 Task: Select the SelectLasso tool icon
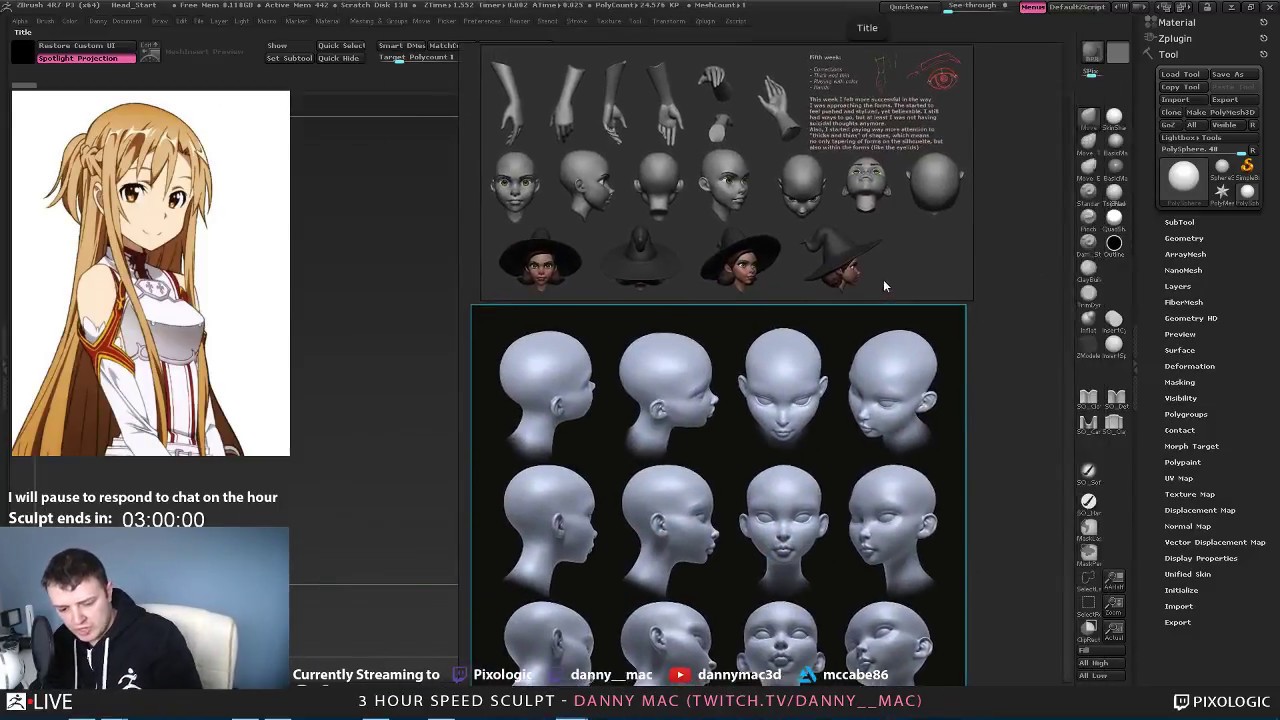[x=1088, y=578]
